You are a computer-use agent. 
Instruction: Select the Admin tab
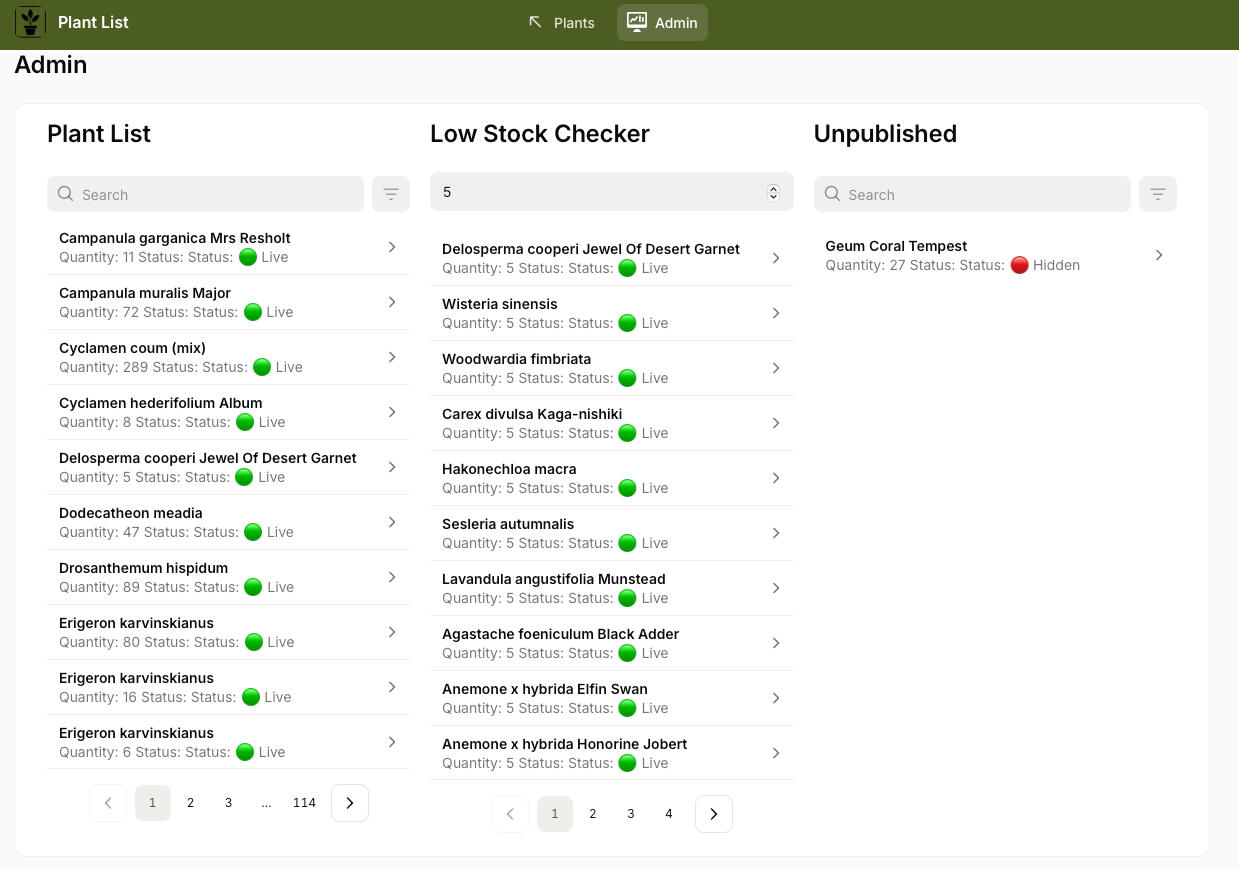[662, 22]
